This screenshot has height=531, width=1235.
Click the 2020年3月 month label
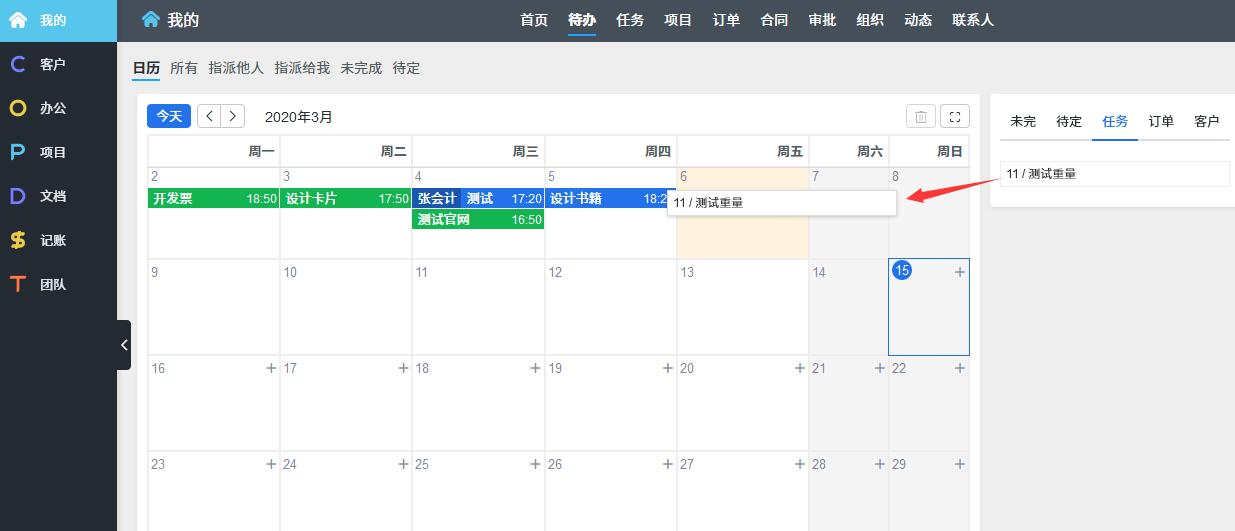tap(299, 117)
